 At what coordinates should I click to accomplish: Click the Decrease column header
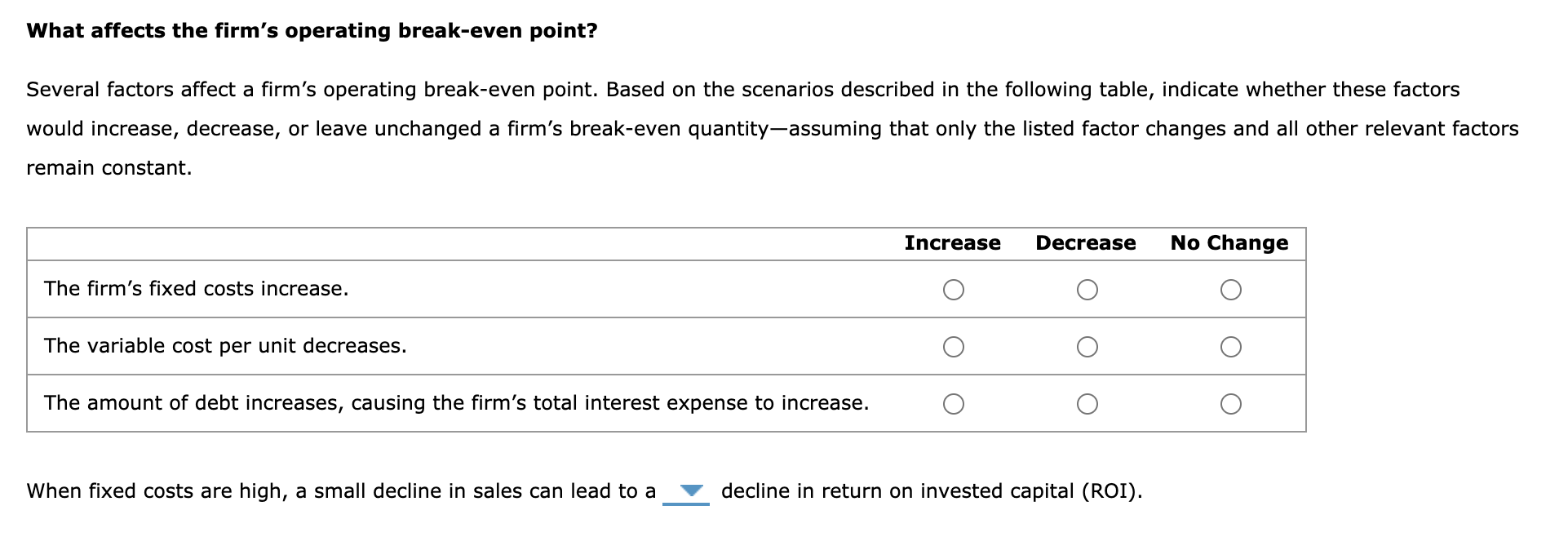tap(1085, 242)
